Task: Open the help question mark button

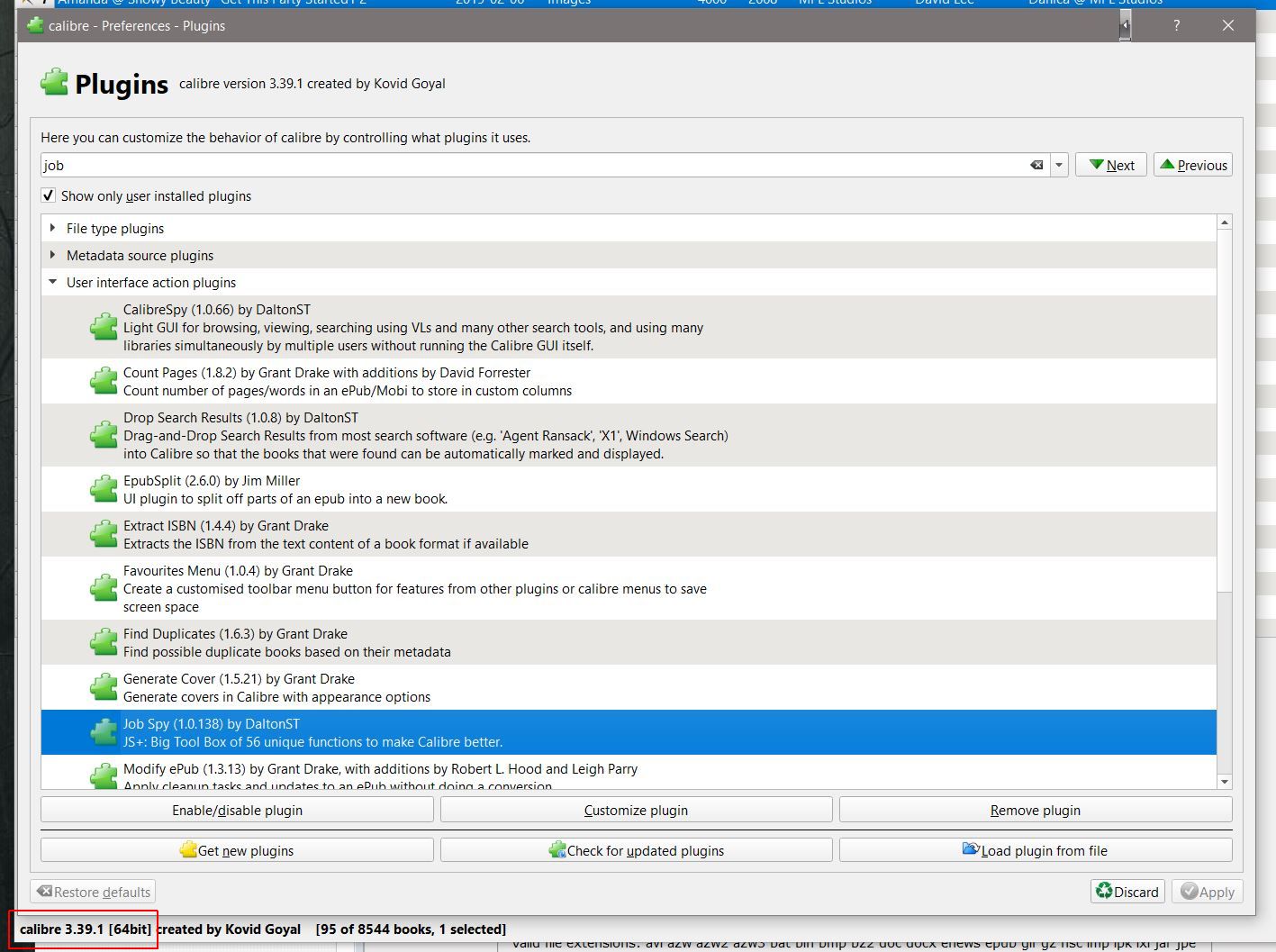Action: click(x=1176, y=25)
